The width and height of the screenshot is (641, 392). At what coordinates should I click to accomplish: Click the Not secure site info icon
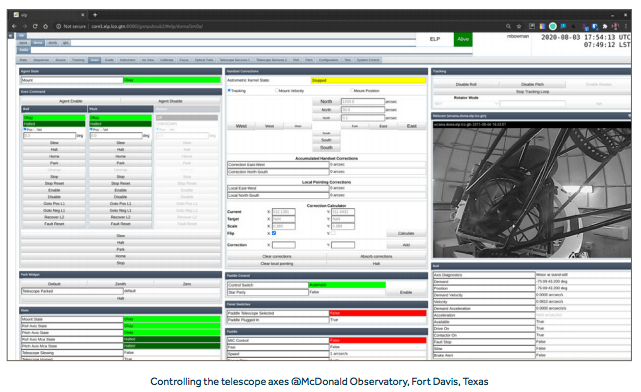(59, 26)
